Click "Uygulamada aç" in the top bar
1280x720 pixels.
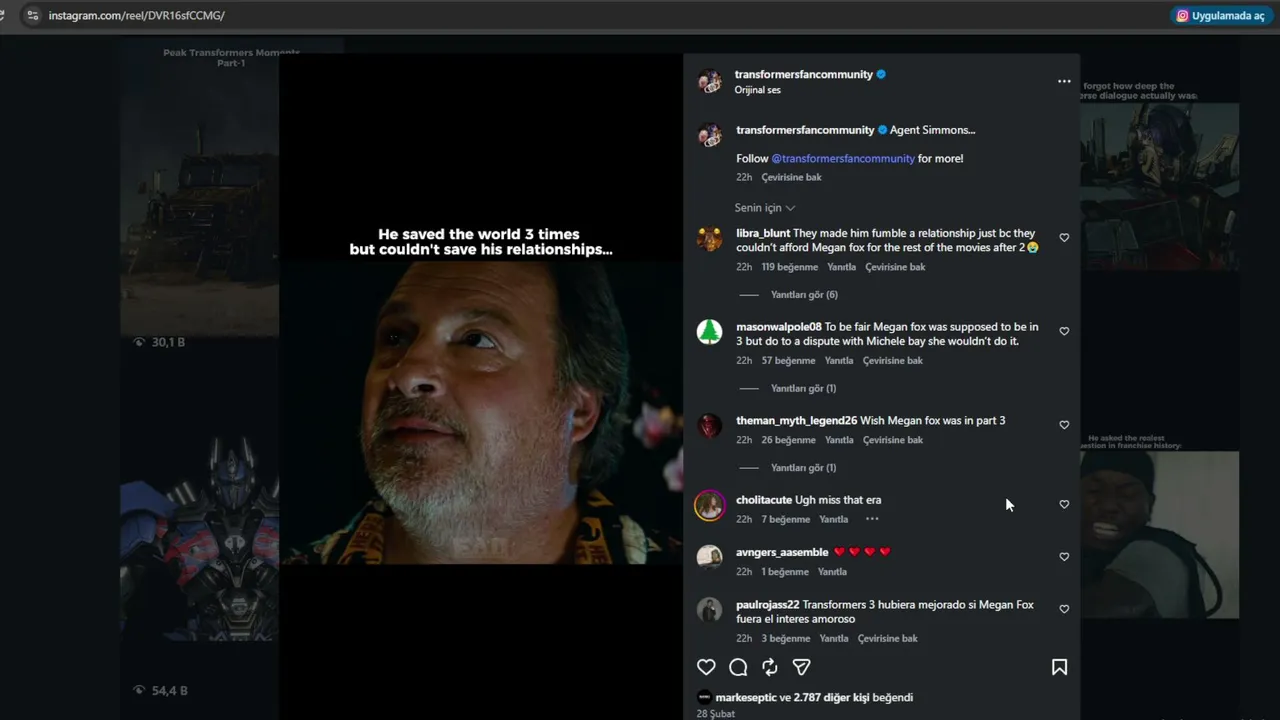pos(1220,16)
